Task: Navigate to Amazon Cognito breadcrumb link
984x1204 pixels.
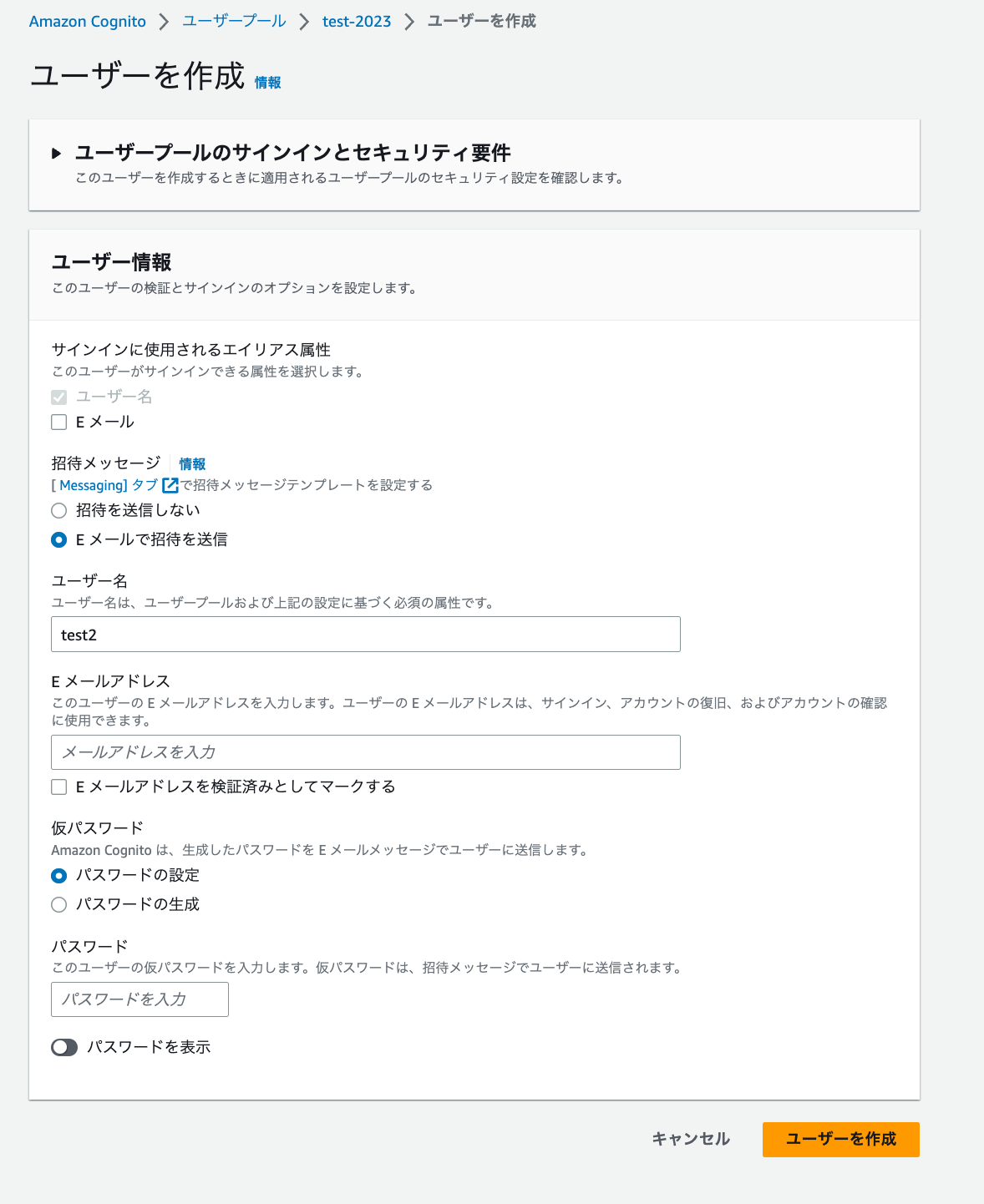Action: (87, 21)
